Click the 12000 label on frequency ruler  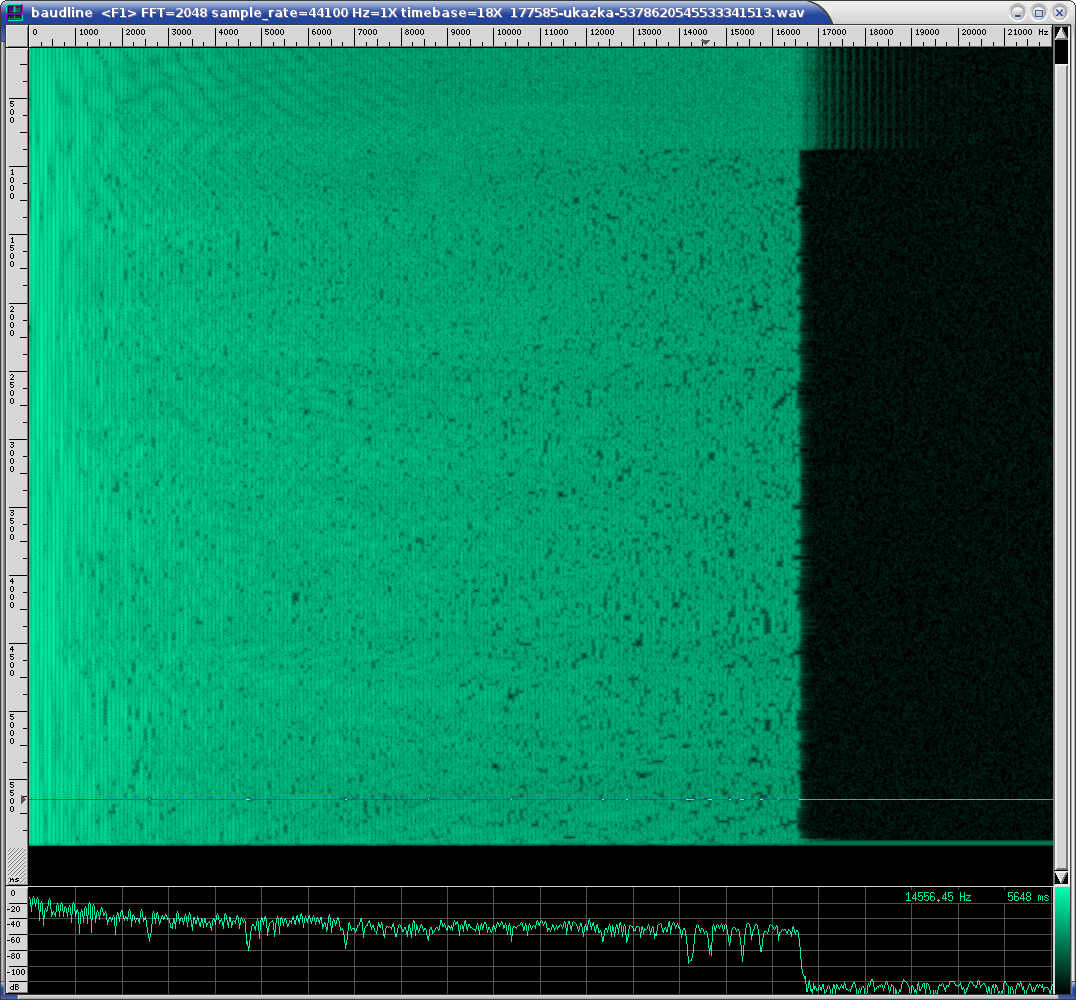pos(602,32)
